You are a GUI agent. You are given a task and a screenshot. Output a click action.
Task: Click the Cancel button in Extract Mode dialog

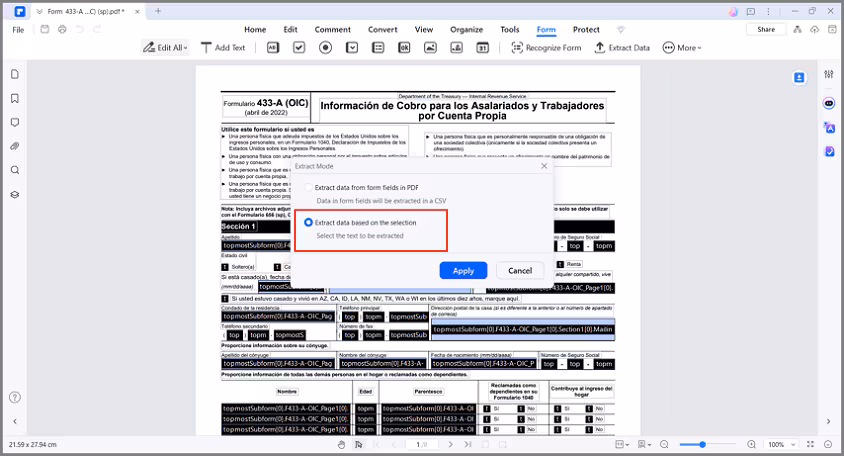520,271
